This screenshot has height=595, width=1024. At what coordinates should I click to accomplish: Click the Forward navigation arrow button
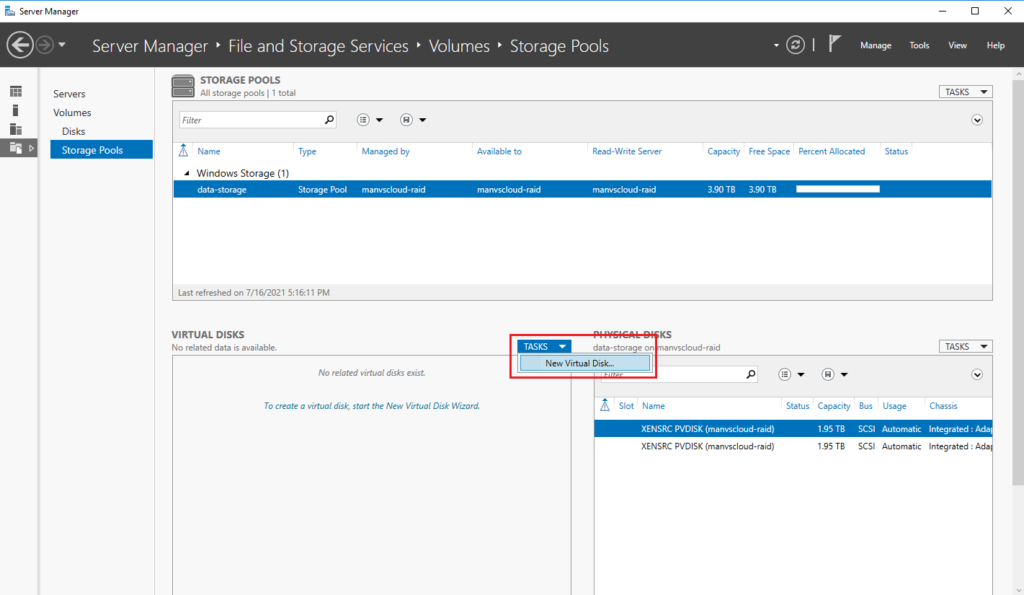click(x=44, y=45)
